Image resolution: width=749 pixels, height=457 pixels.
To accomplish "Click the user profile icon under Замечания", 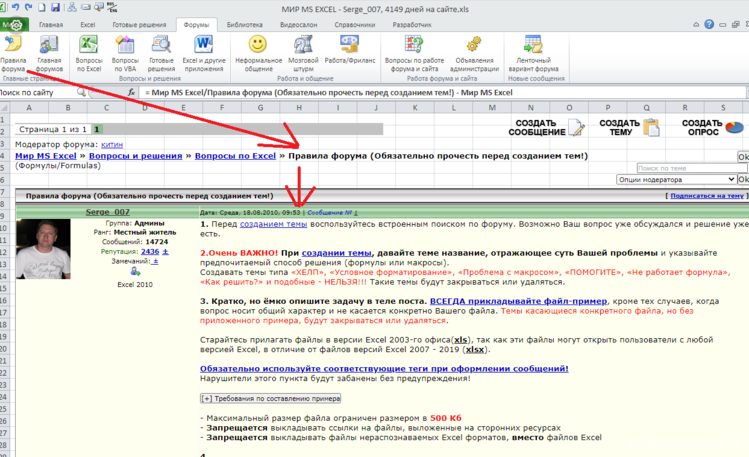I will [x=135, y=271].
